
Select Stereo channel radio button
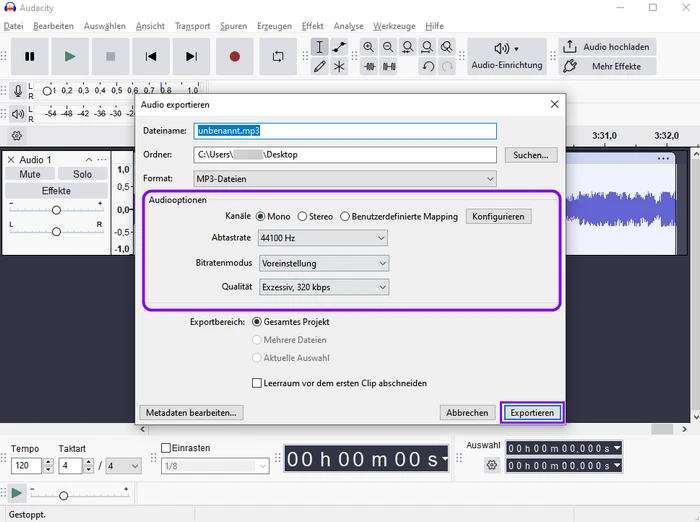click(x=302, y=217)
